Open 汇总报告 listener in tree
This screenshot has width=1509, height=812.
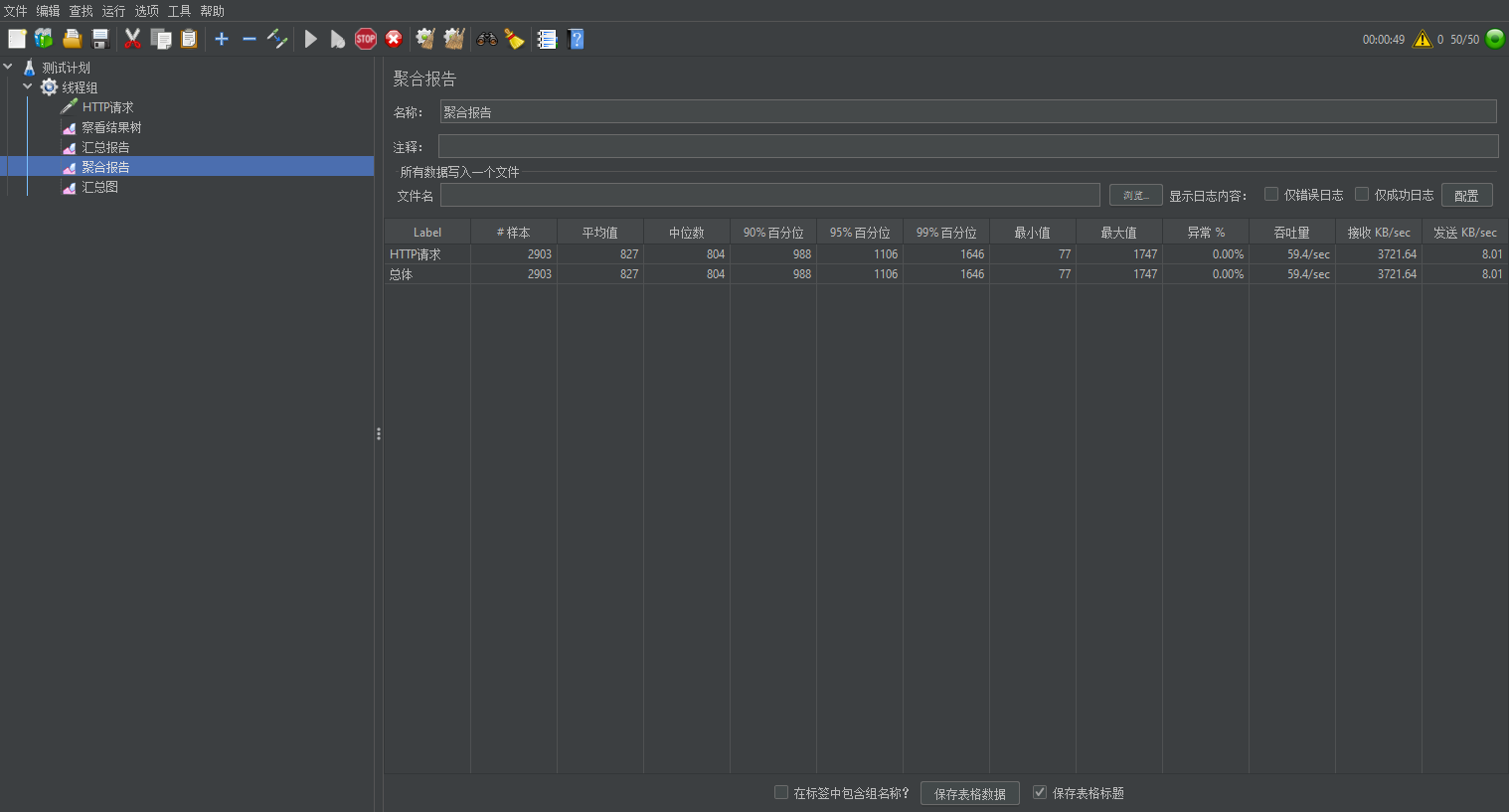coord(105,147)
